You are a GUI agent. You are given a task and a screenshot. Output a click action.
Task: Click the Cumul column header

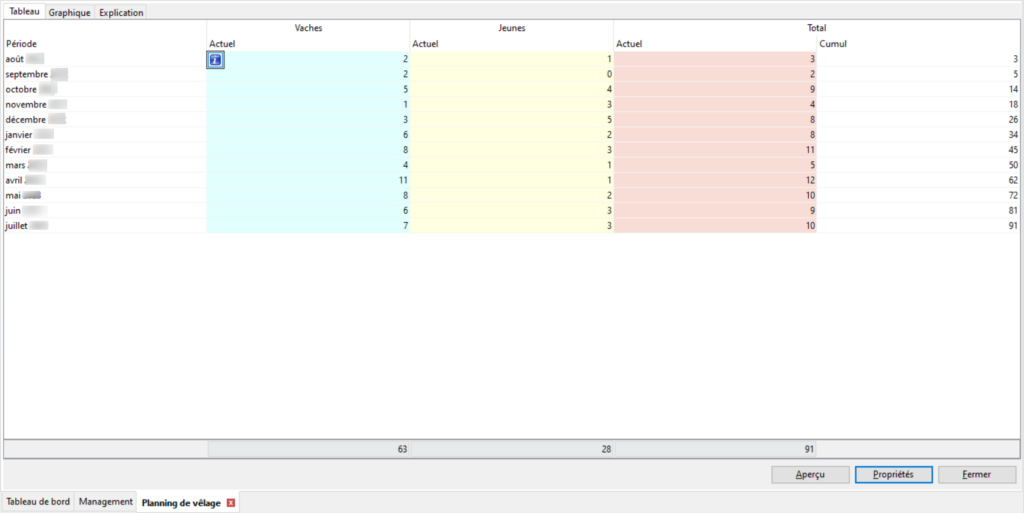click(832, 44)
